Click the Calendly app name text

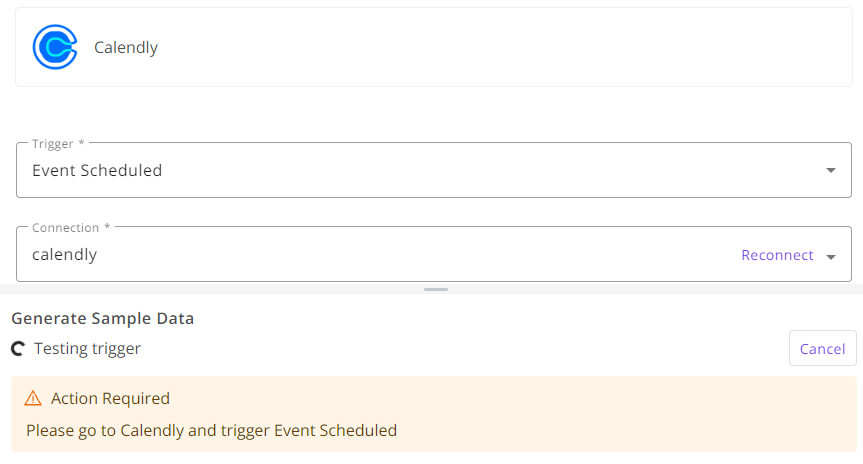[126, 47]
